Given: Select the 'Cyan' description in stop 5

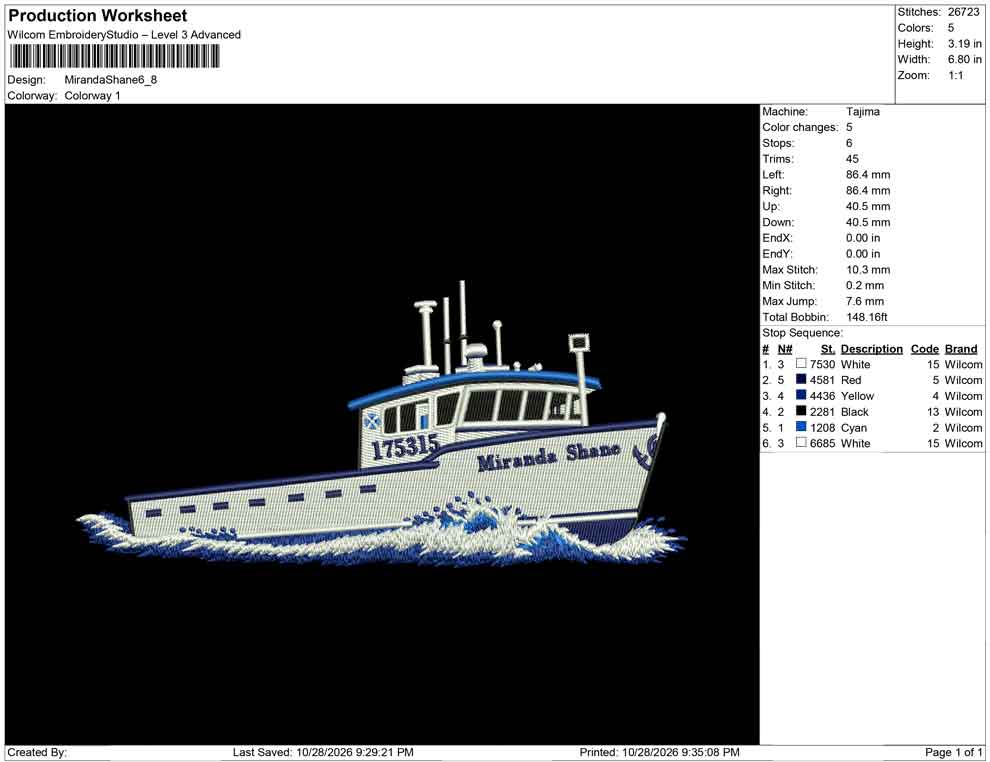Looking at the screenshot, I should (854, 427).
